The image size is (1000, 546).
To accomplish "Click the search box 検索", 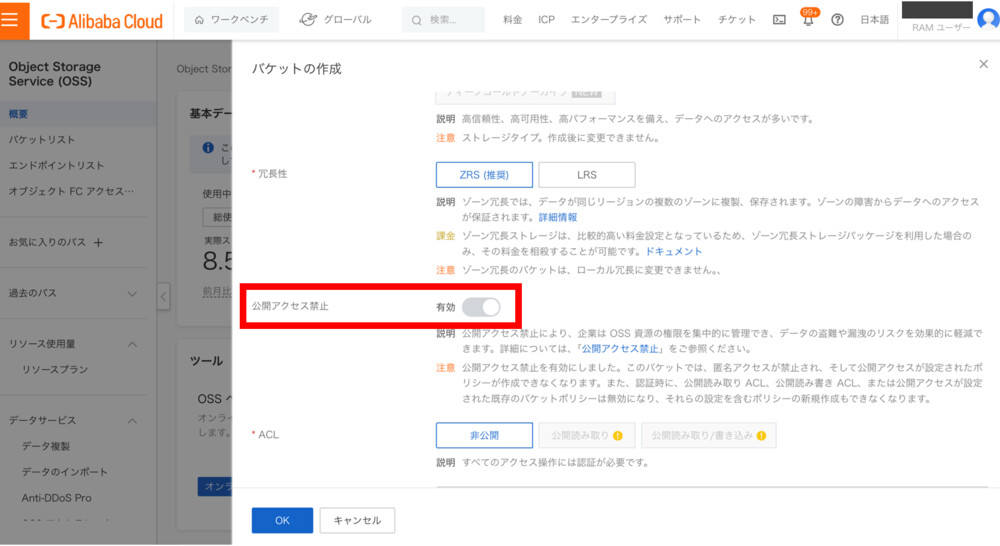I will pyautogui.click(x=443, y=20).
